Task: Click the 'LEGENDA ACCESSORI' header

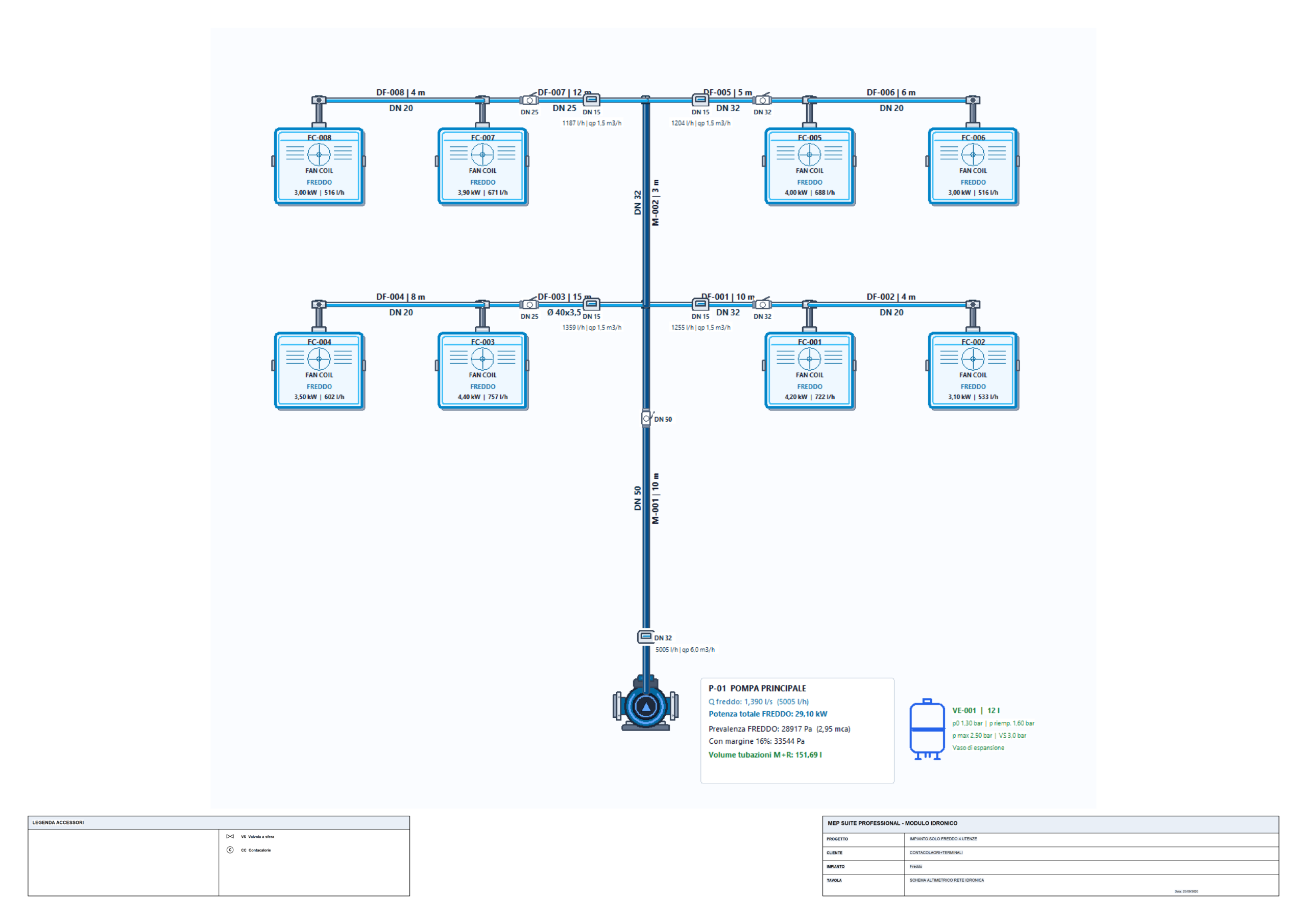Action: click(58, 822)
